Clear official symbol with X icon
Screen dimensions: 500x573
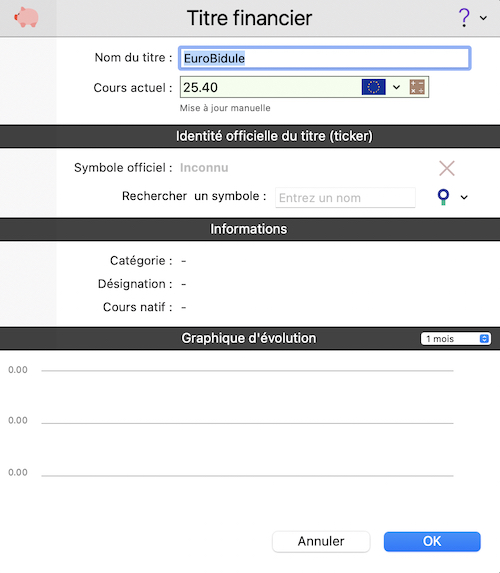447,168
